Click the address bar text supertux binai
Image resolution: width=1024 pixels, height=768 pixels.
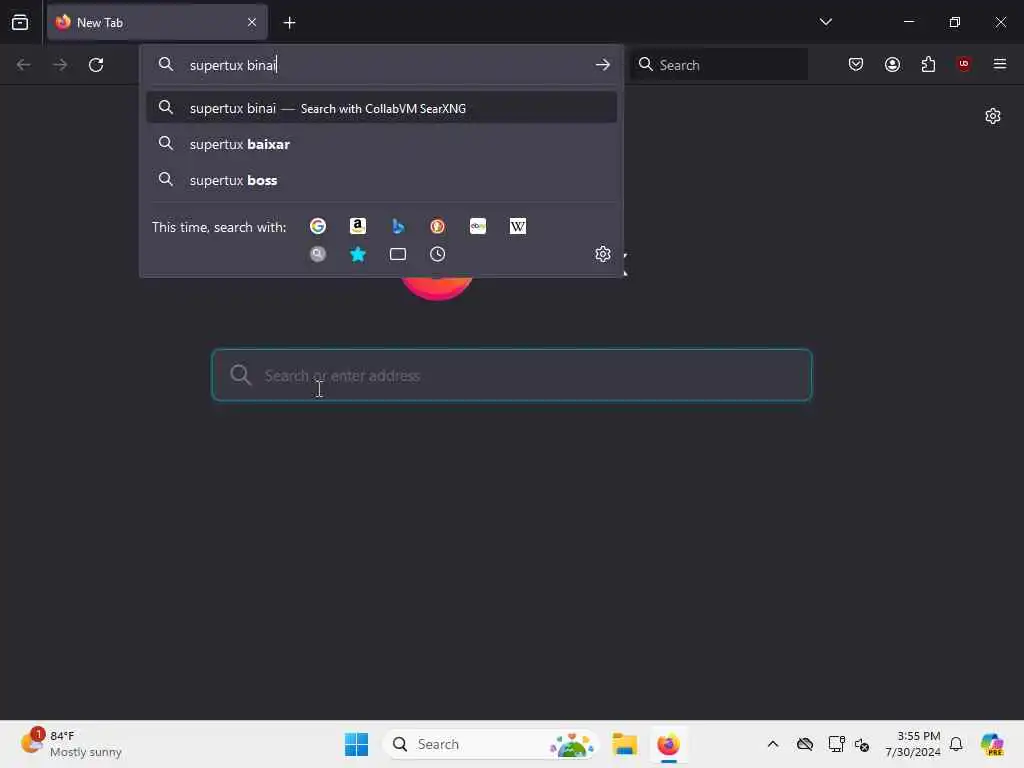coord(233,65)
